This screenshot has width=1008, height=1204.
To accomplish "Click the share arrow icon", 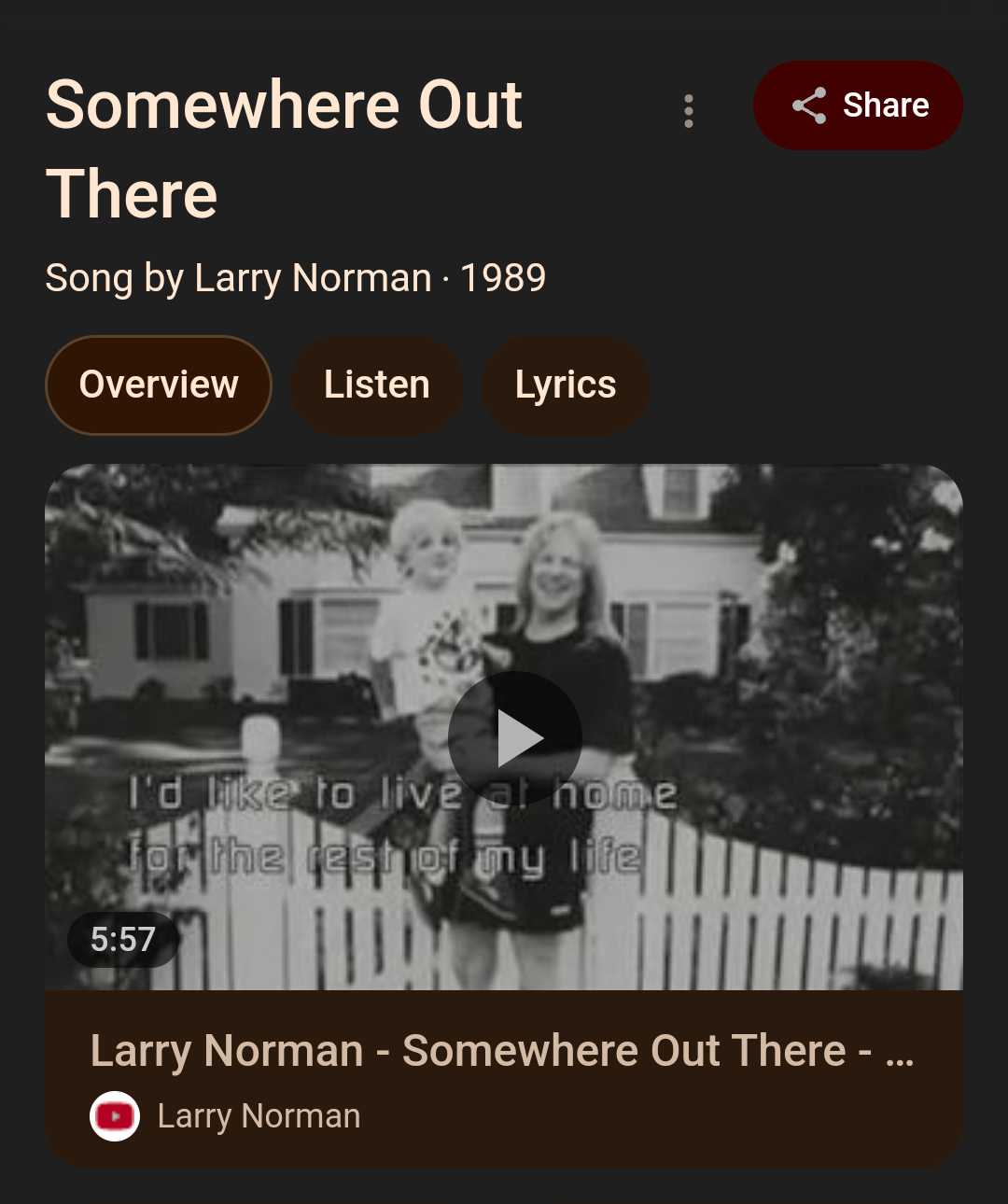I will point(809,105).
